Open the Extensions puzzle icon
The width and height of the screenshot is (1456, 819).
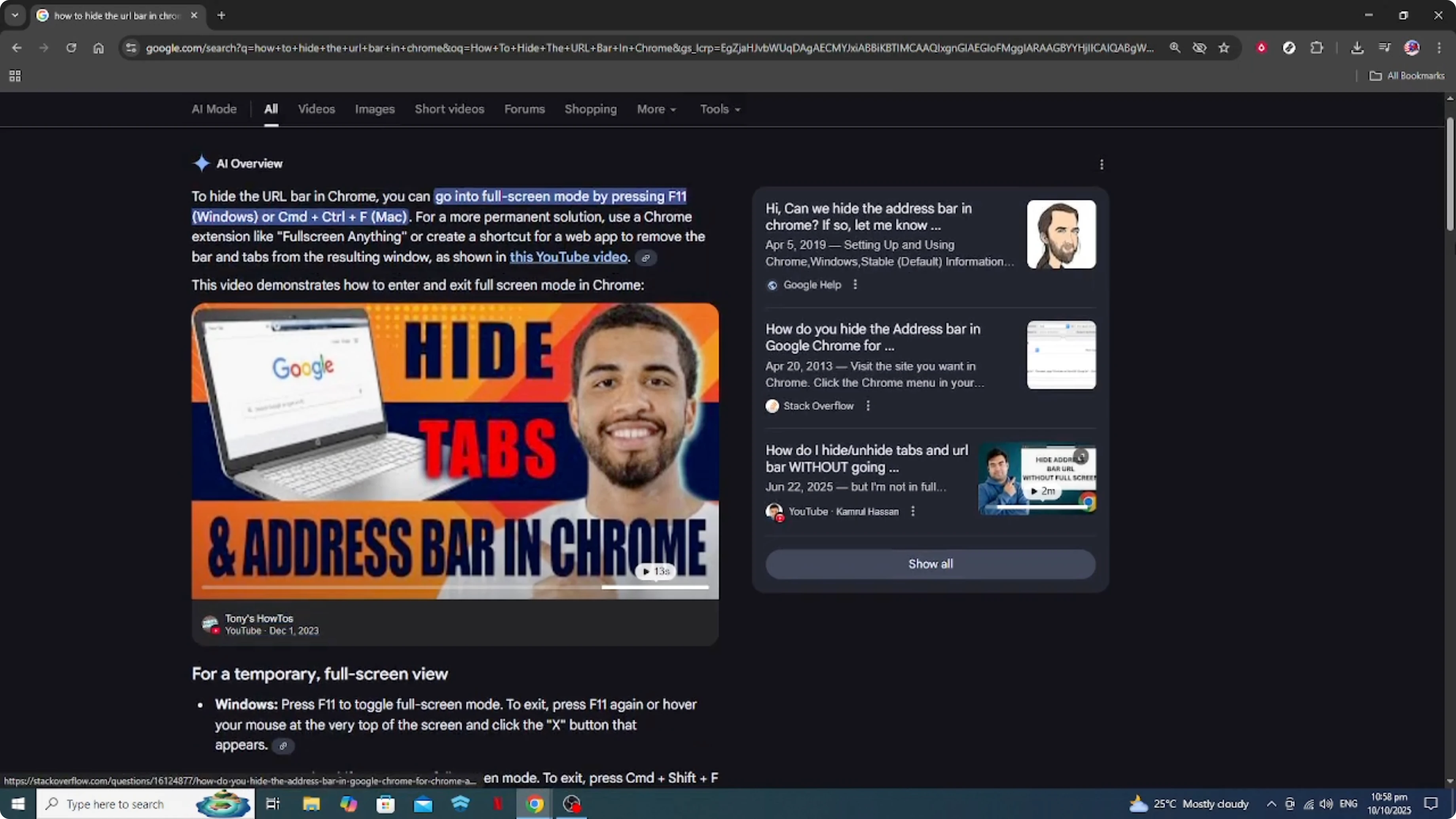coord(1317,48)
